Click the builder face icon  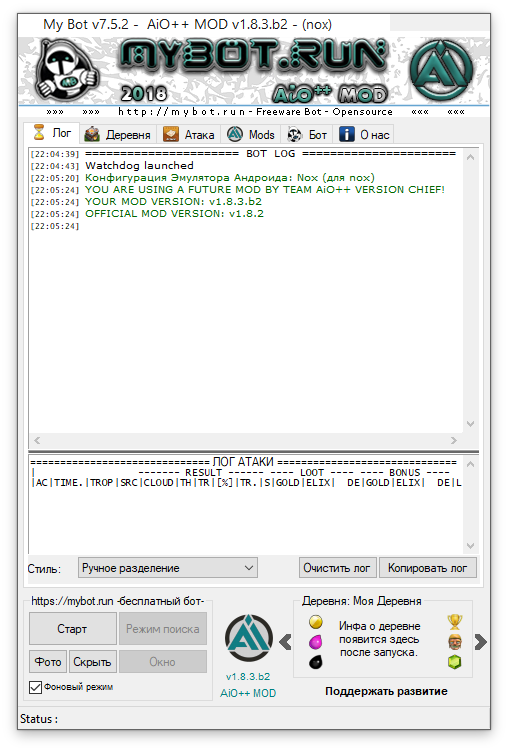[x=454, y=642]
